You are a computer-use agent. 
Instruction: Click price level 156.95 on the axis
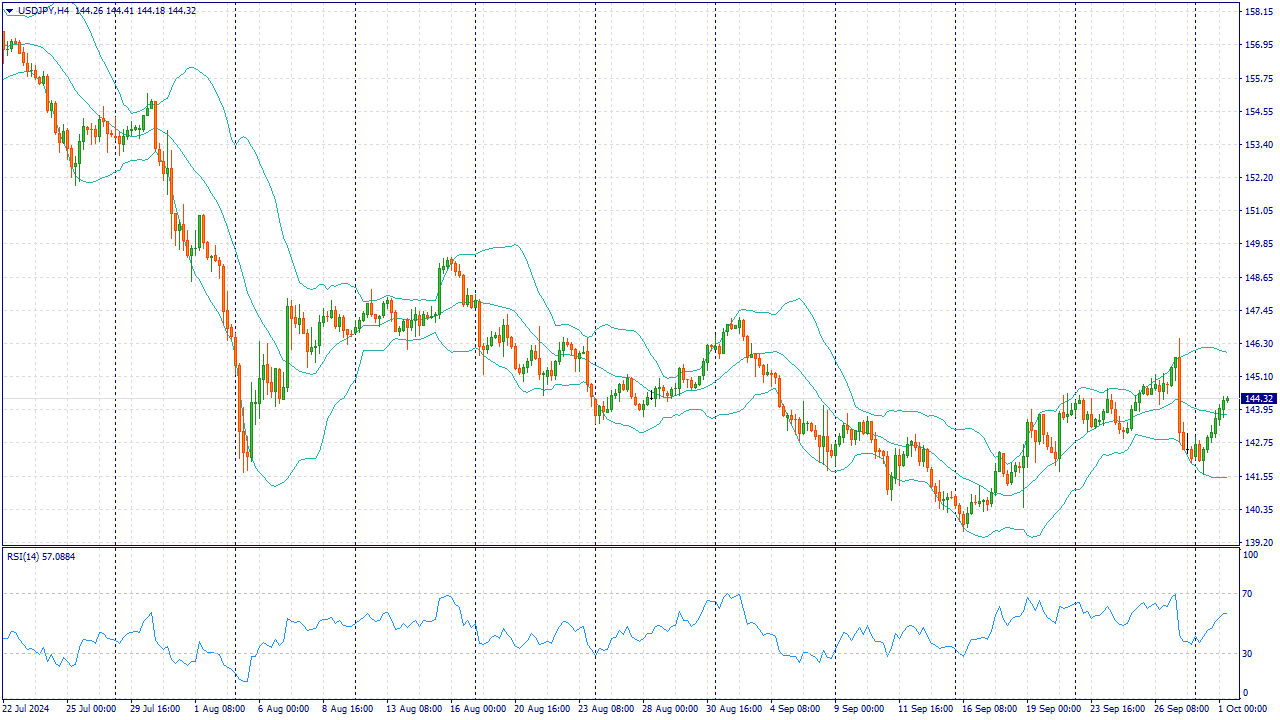(x=1259, y=45)
